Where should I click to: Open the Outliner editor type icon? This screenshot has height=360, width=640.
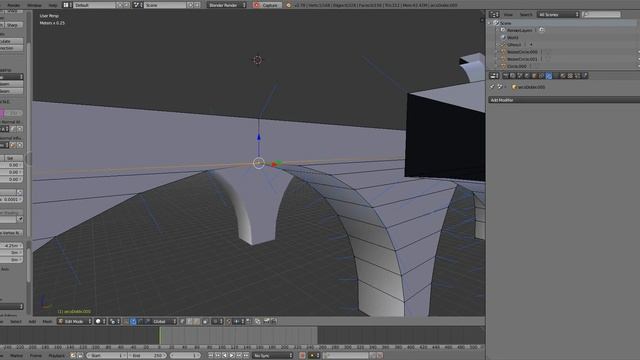click(x=494, y=15)
